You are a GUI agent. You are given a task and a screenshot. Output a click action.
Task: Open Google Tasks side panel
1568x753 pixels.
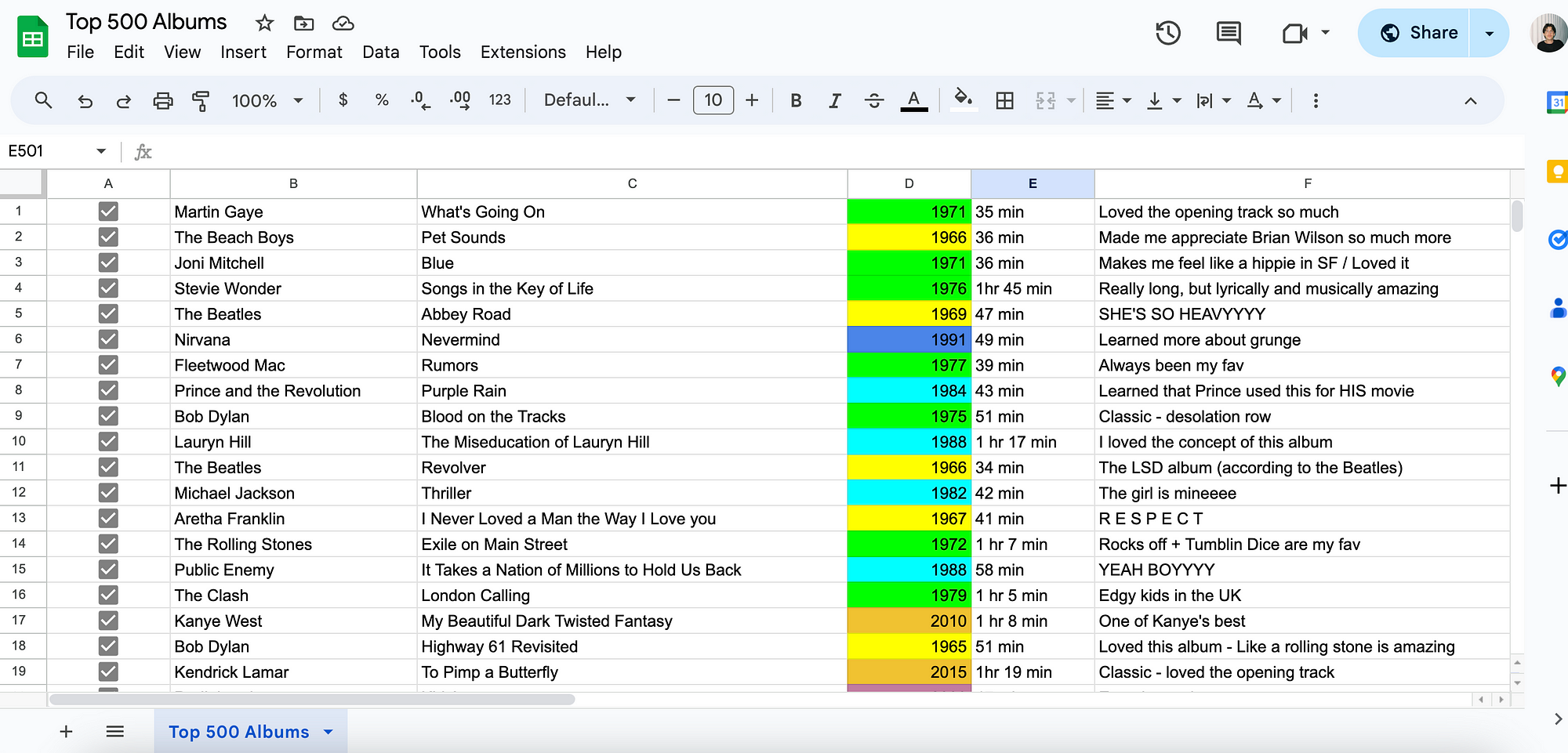tap(1558, 240)
